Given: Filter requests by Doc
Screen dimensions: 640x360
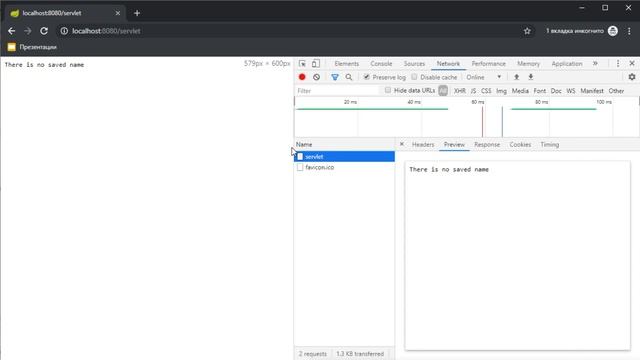Looking at the screenshot, I should click(x=556, y=91).
